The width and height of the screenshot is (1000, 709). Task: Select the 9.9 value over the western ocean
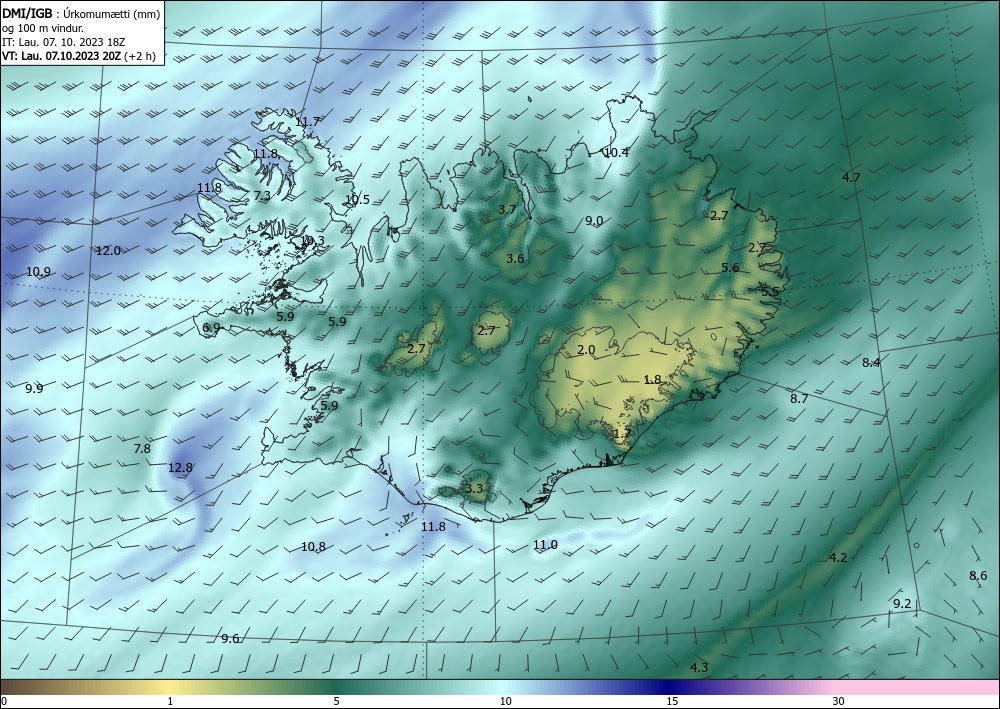coord(34,388)
